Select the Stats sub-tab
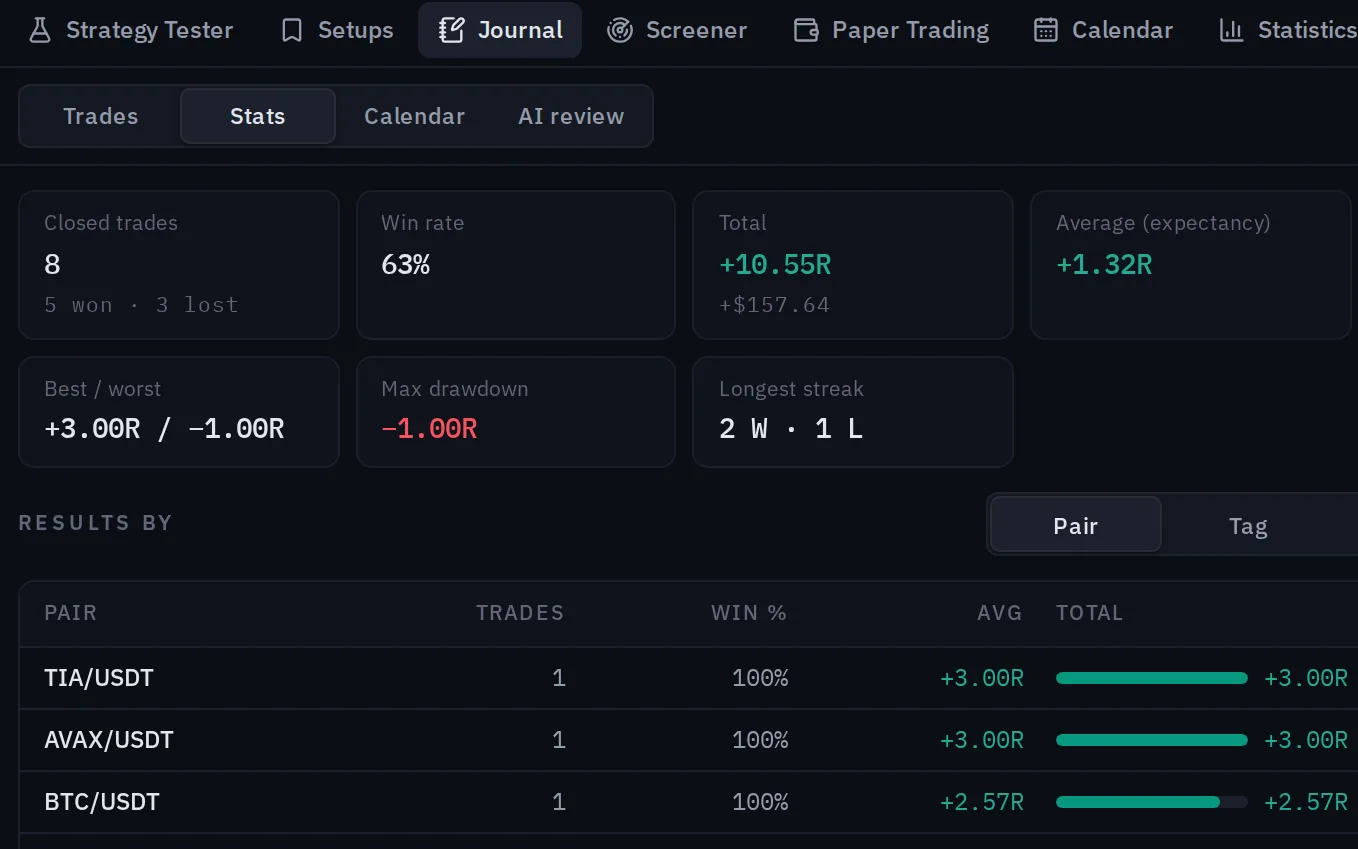 pos(258,116)
